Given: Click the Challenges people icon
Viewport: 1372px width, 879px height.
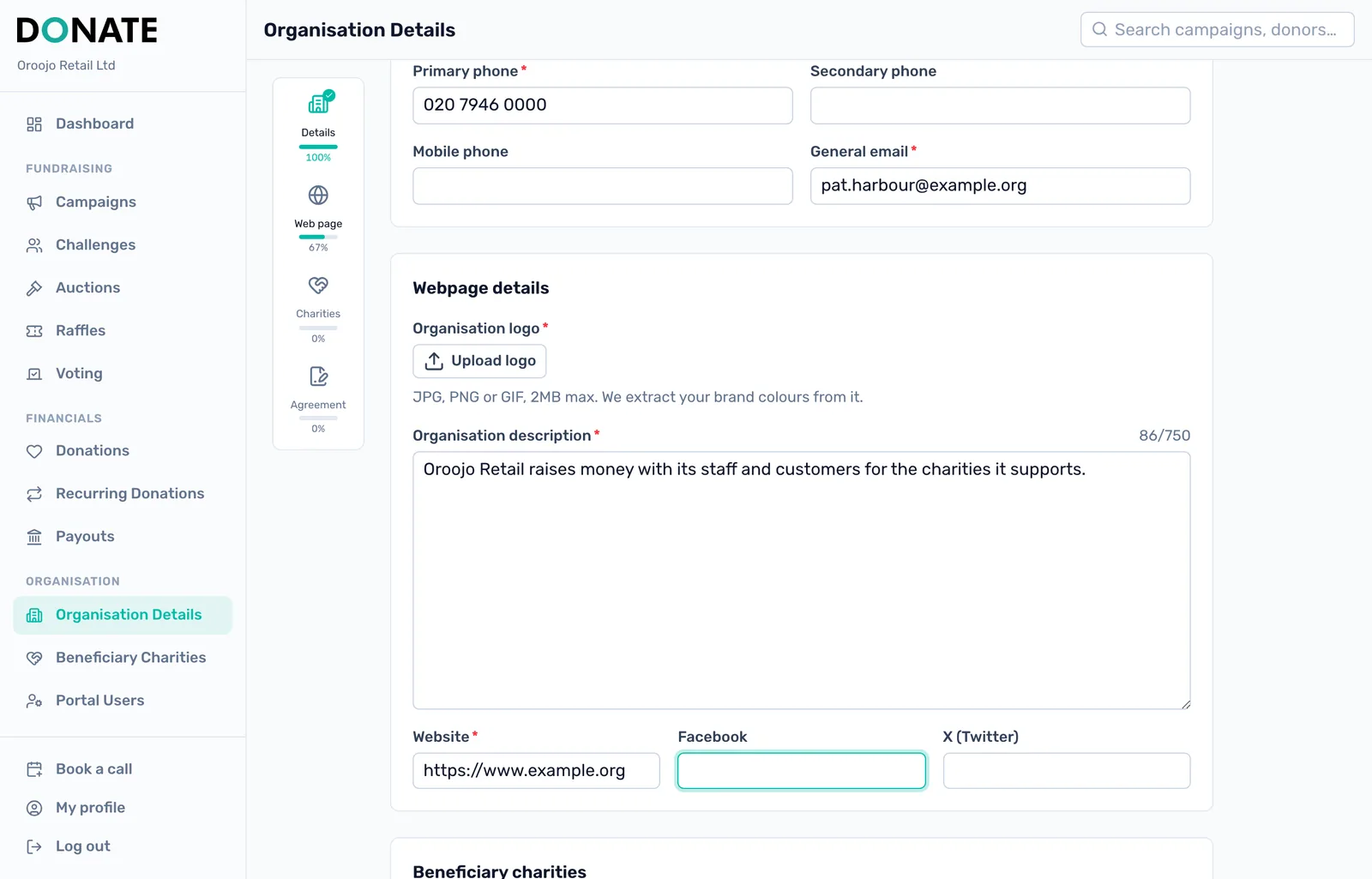Looking at the screenshot, I should tap(34, 245).
